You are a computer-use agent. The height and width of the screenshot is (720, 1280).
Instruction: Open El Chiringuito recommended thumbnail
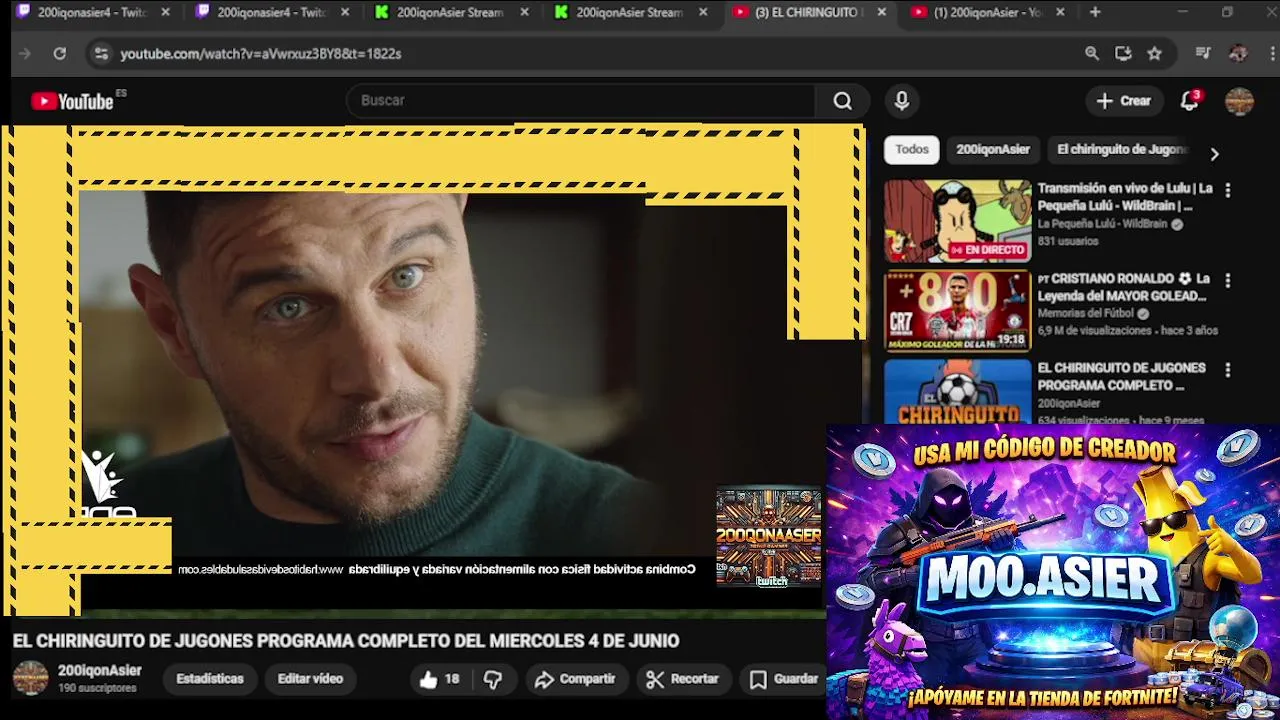[x=957, y=392]
